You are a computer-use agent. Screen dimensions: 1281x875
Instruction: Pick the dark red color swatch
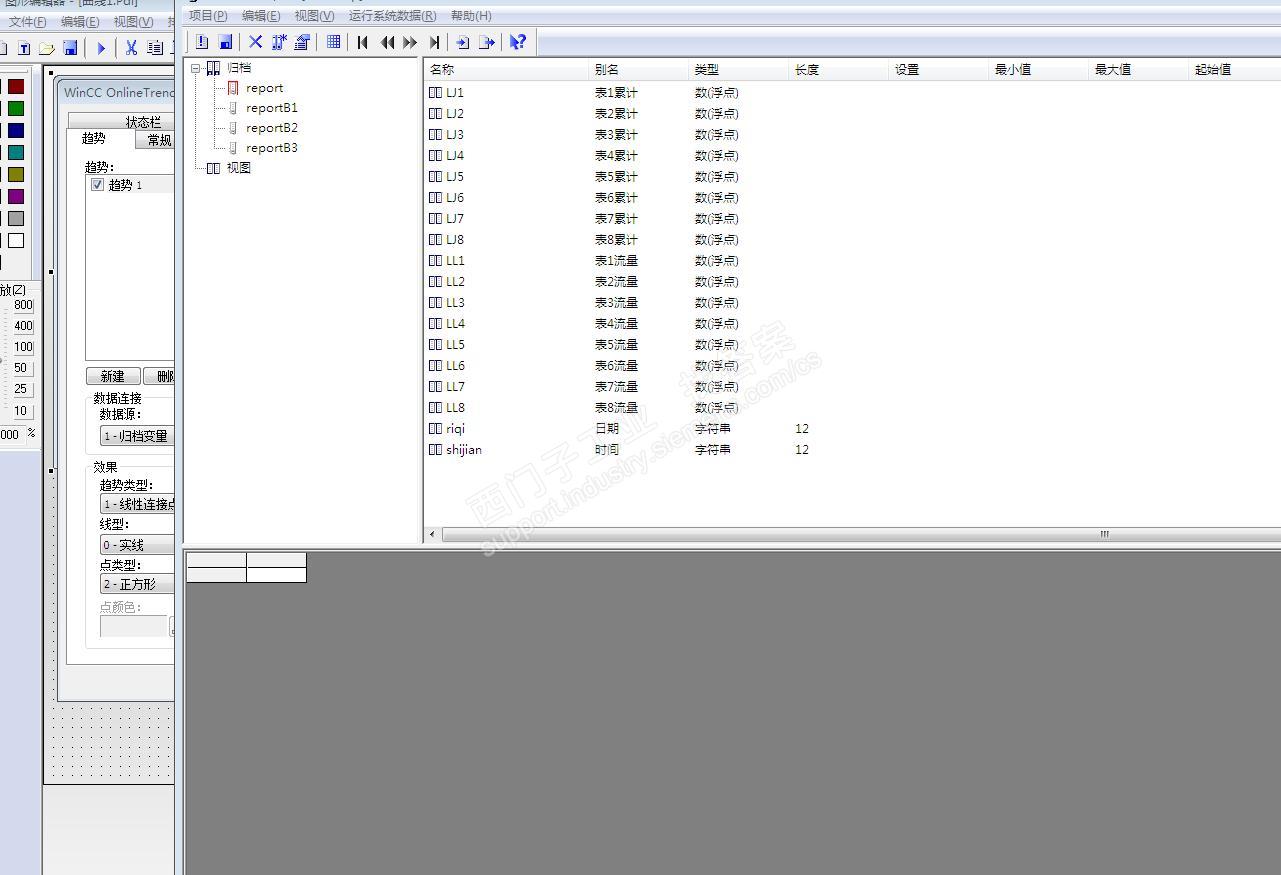pyautogui.click(x=16, y=87)
